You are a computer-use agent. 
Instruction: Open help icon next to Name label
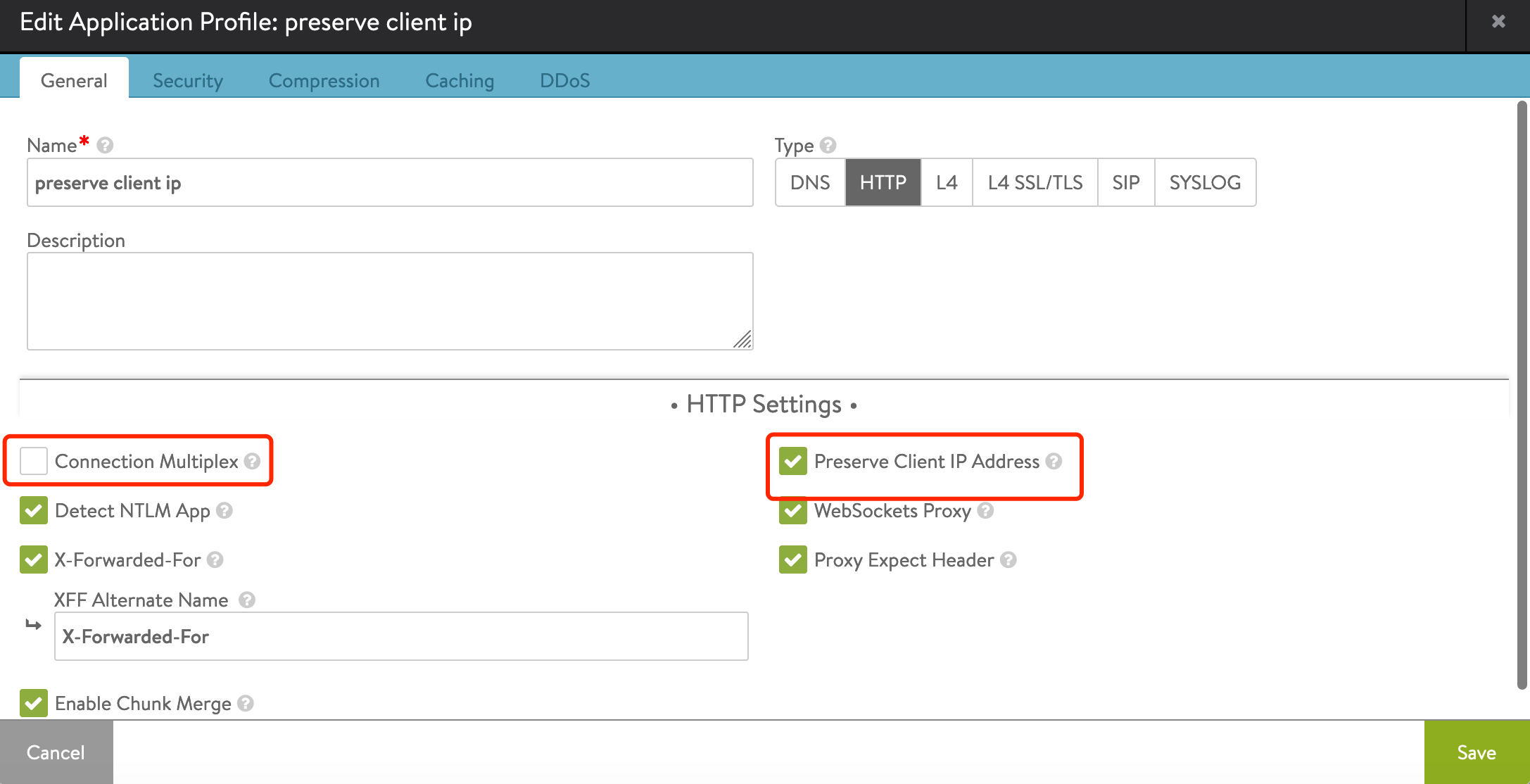(105, 145)
